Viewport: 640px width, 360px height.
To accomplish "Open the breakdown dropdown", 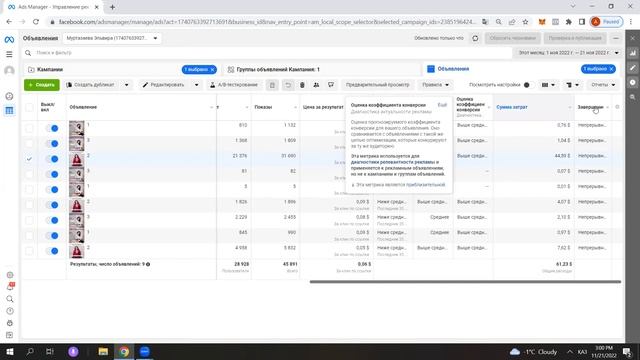I will pyautogui.click(x=572, y=85).
